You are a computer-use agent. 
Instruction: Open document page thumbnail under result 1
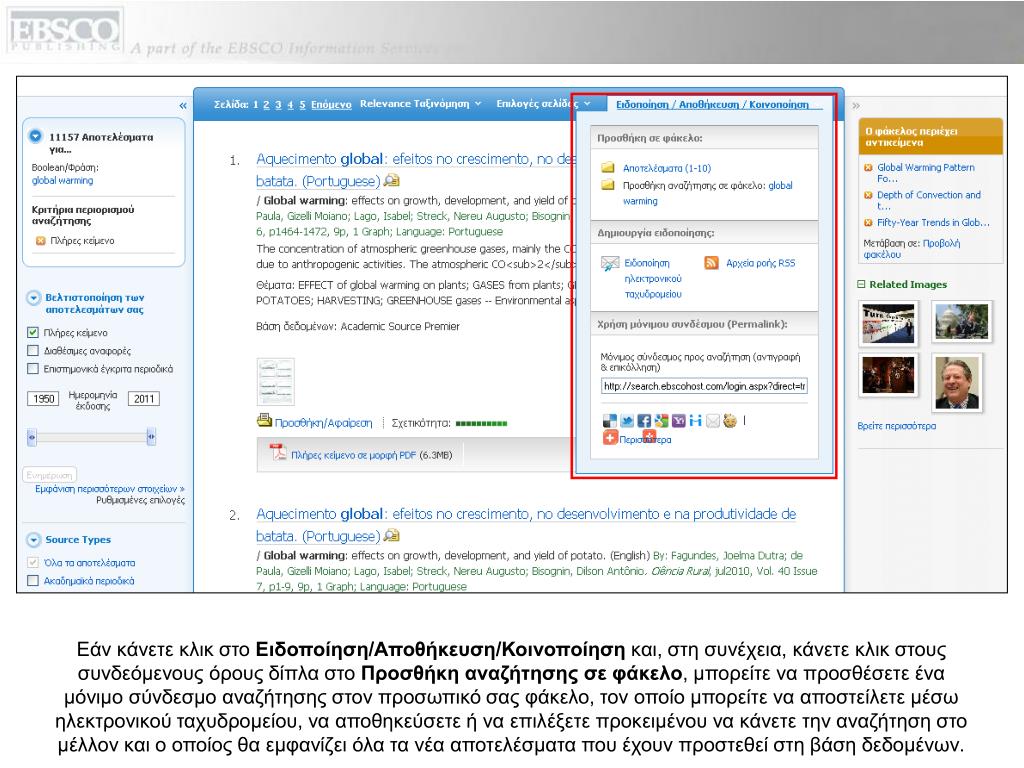click(x=276, y=381)
